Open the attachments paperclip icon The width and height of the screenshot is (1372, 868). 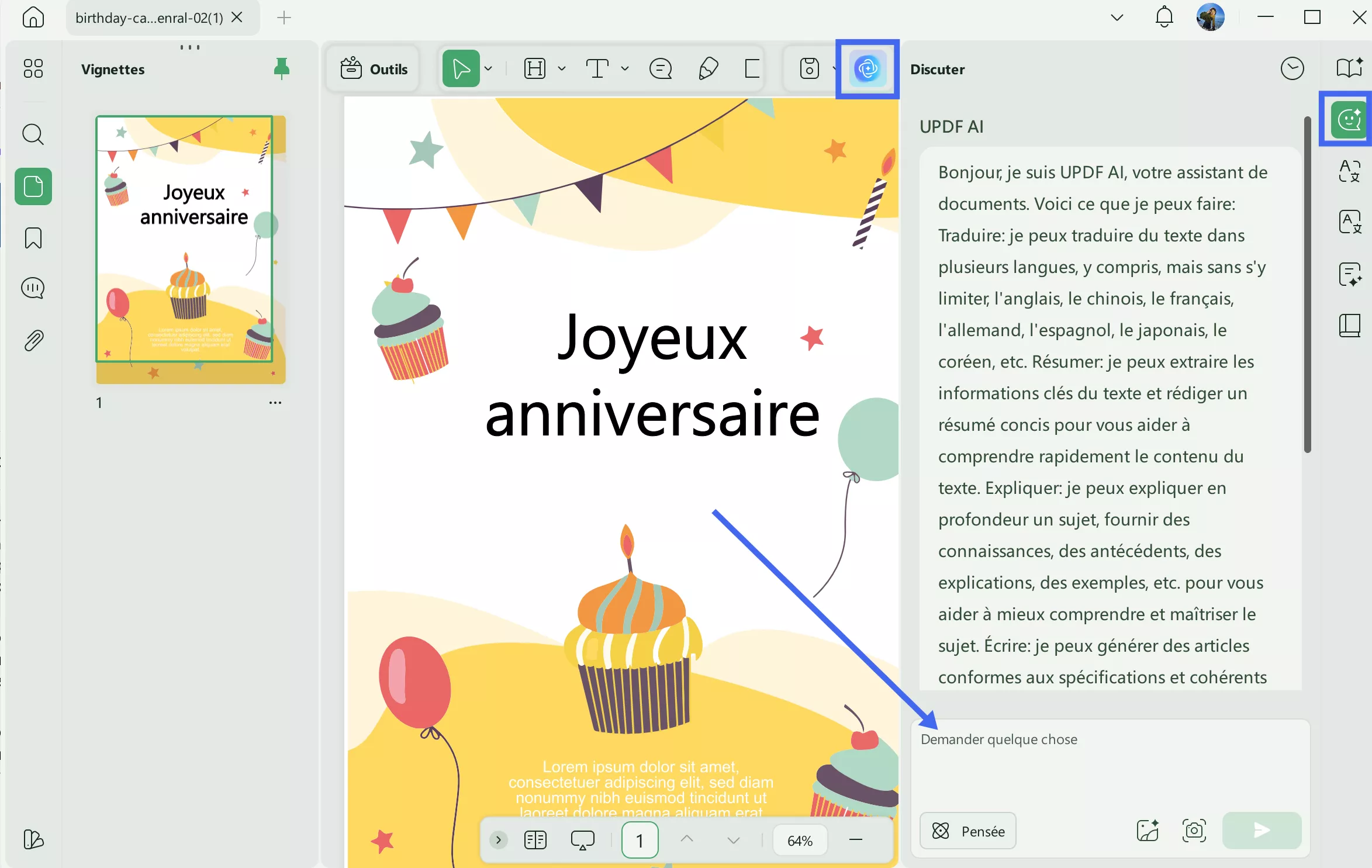pos(33,340)
